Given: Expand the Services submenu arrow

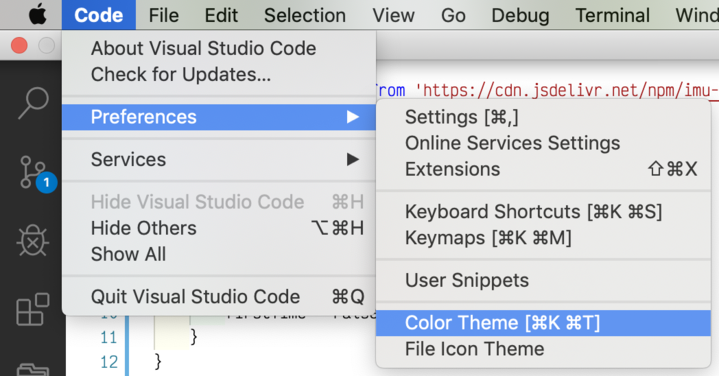Looking at the screenshot, I should [x=353, y=160].
